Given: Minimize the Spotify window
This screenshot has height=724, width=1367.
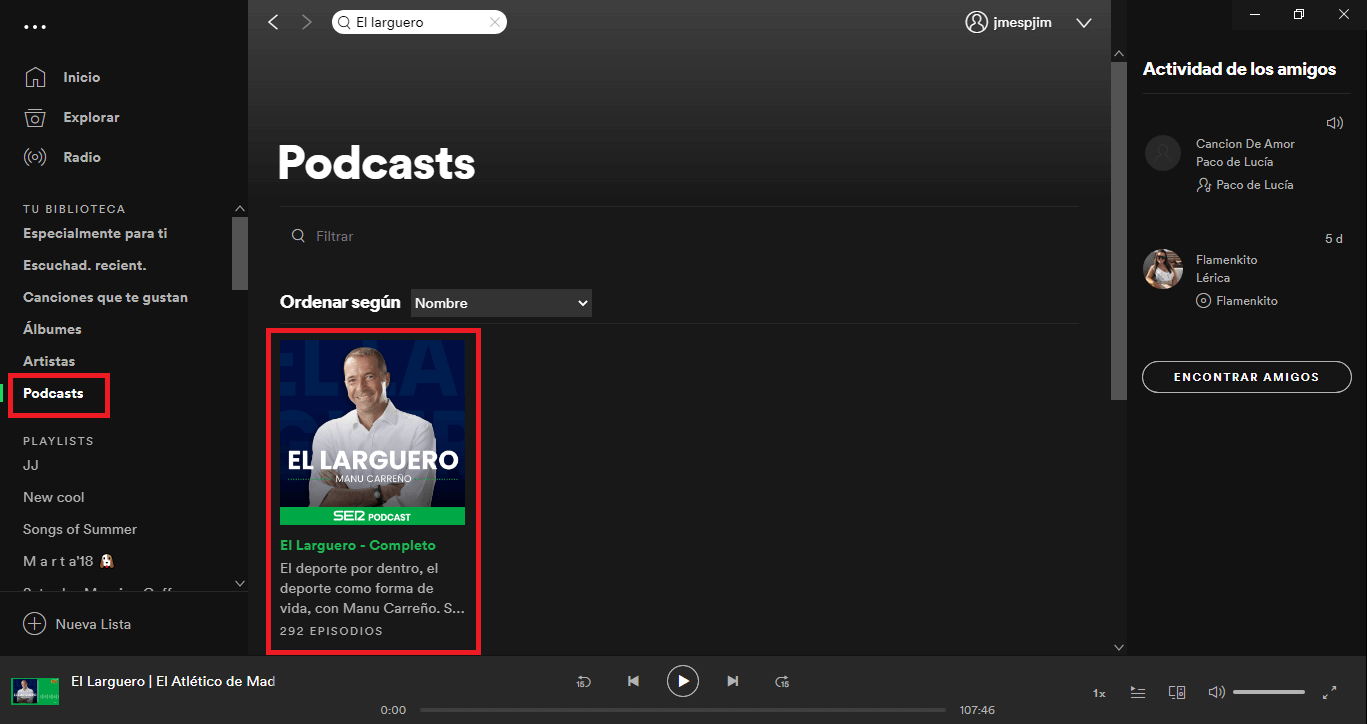Looking at the screenshot, I should click(x=1253, y=14).
